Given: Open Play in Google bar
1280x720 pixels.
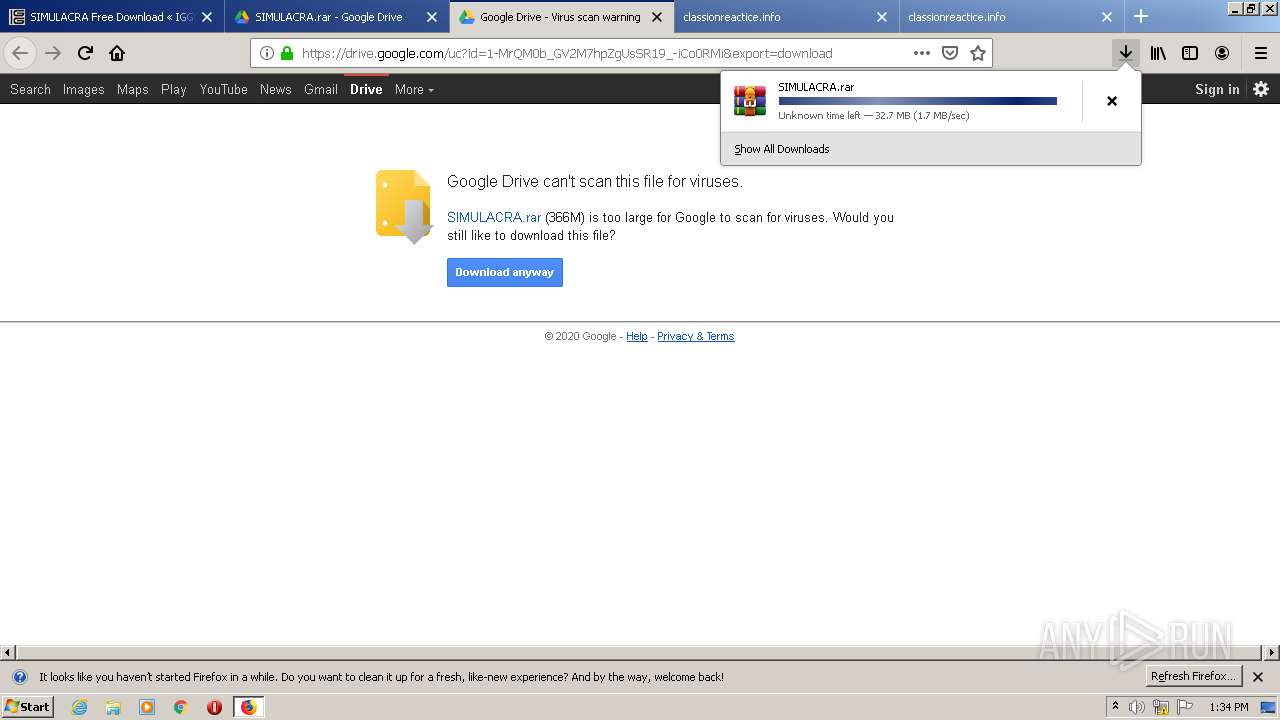Looking at the screenshot, I should click(x=174, y=89).
